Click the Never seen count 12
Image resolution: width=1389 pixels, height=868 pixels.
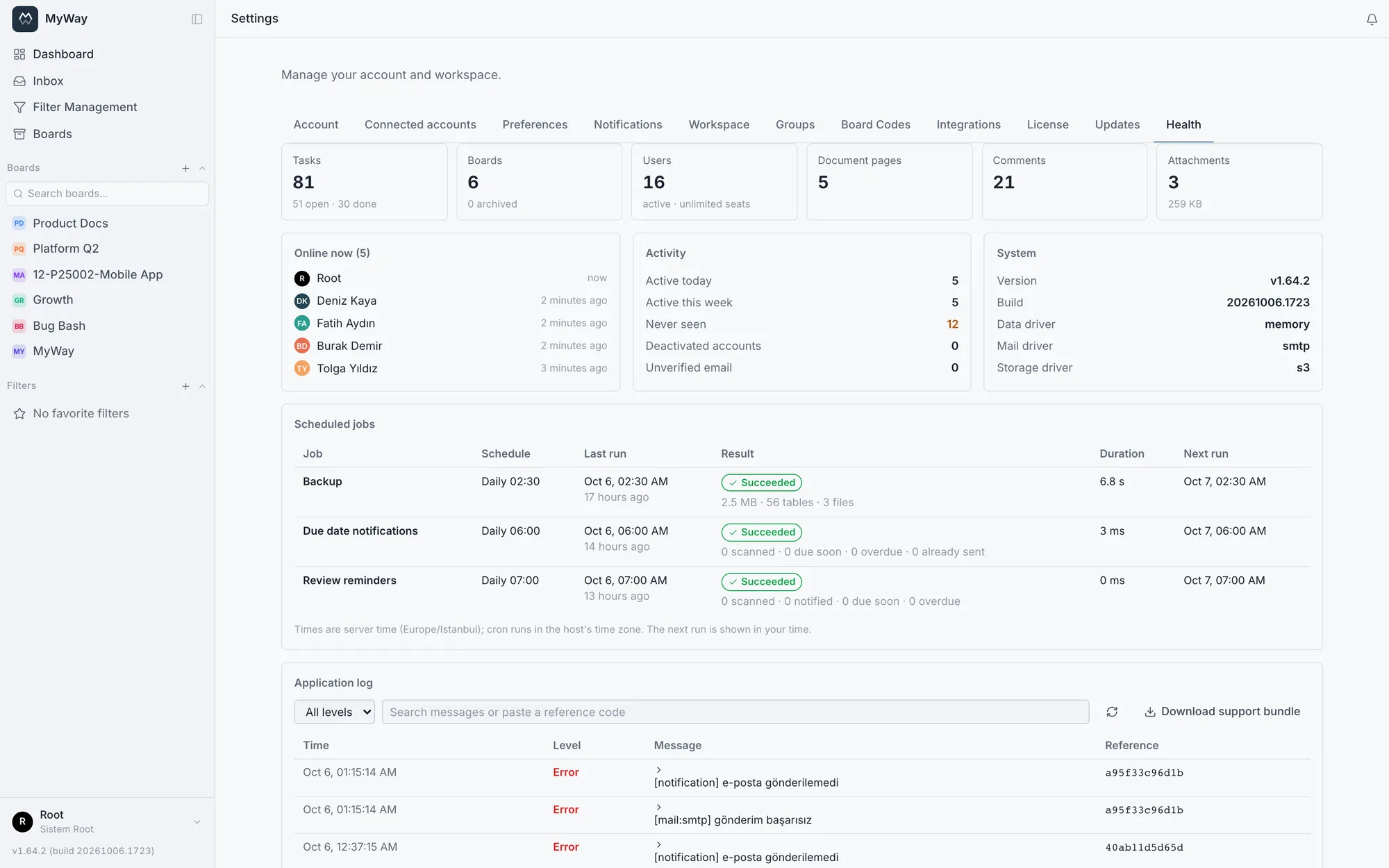[952, 324]
